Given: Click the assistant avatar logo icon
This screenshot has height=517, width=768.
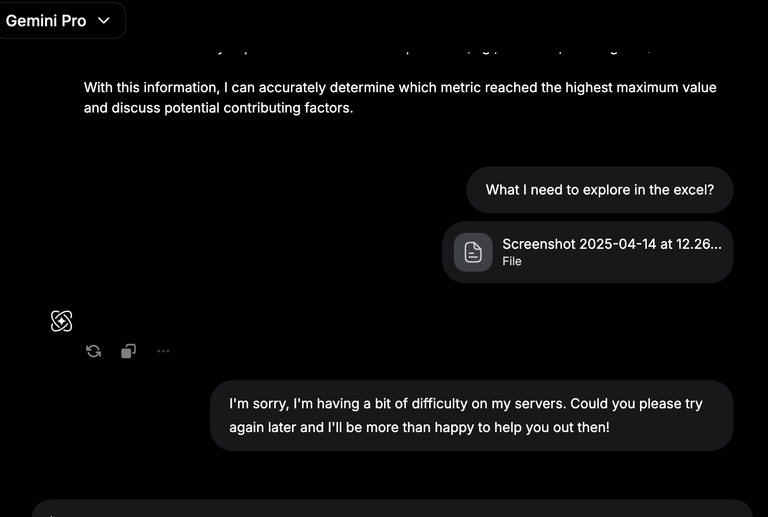Looking at the screenshot, I should point(62,321).
